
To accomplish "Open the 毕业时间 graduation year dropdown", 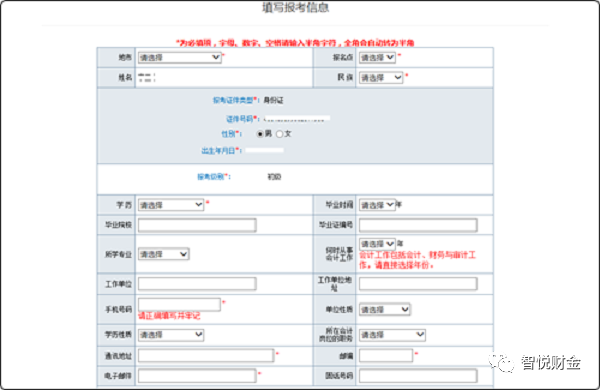I will [377, 205].
